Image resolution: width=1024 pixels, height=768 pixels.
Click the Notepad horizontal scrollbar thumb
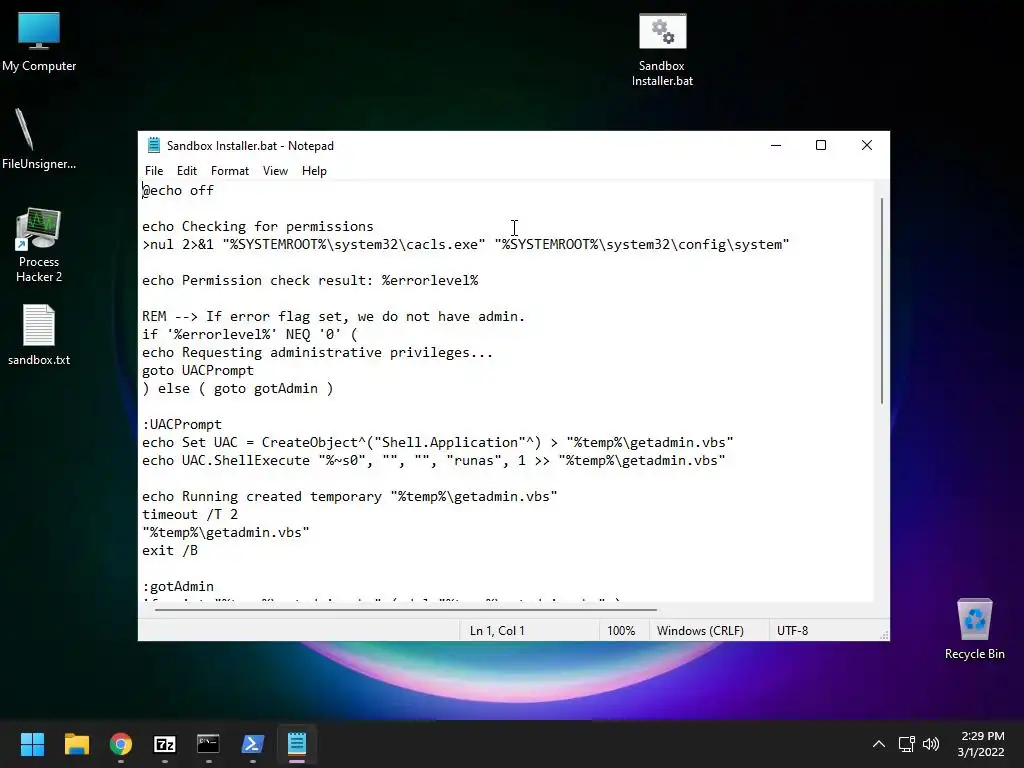pyautogui.click(x=406, y=609)
